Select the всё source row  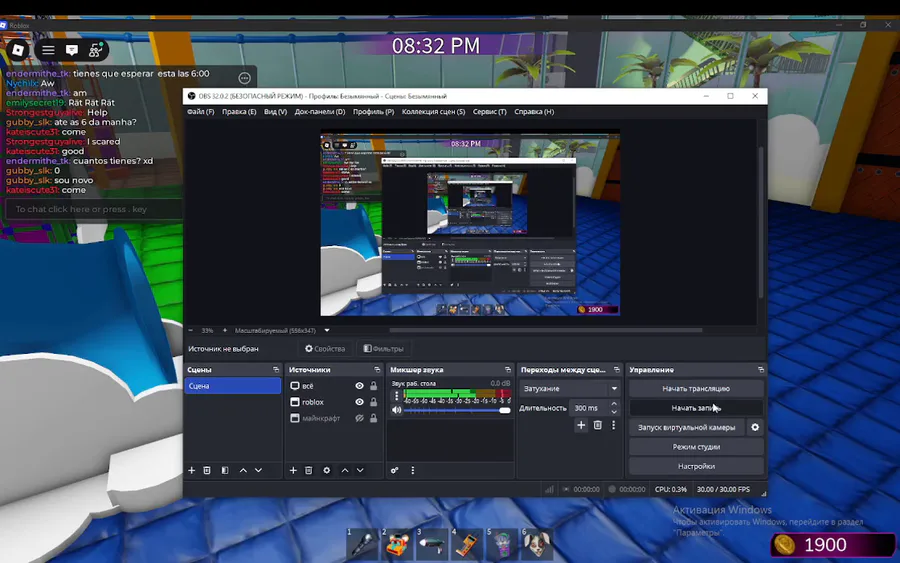[333, 386]
